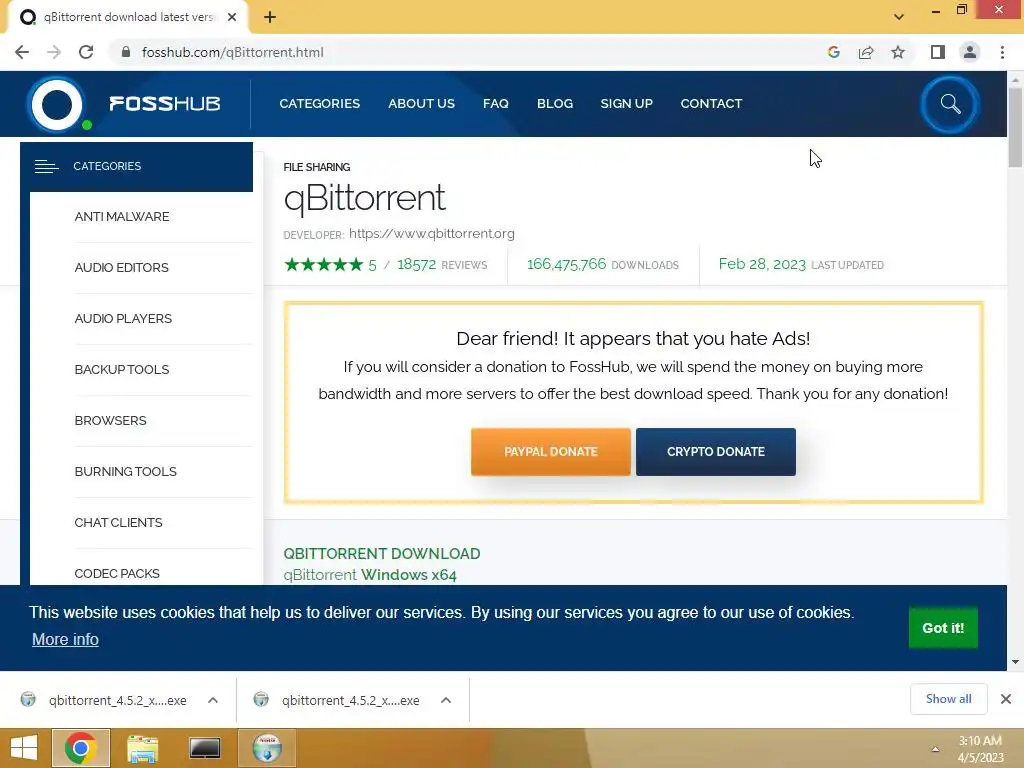Image resolution: width=1024 pixels, height=768 pixels.
Task: Toggle the Chrome side panel icon
Action: (x=938, y=52)
